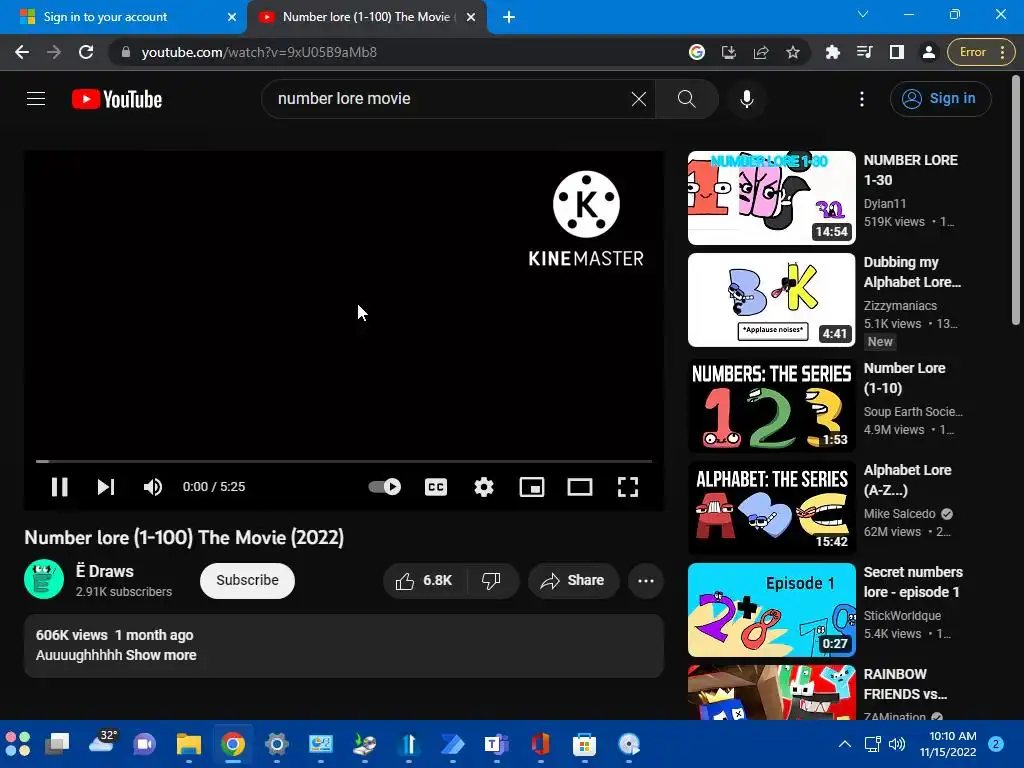
Task: Open the clock and date panel
Action: tap(948, 744)
